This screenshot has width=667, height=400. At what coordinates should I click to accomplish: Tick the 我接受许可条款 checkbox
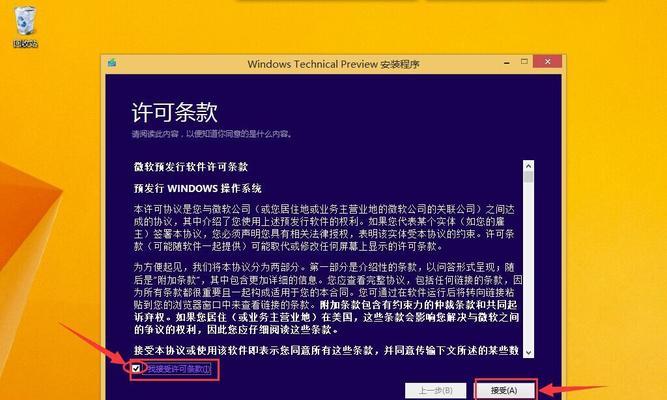coord(136,369)
